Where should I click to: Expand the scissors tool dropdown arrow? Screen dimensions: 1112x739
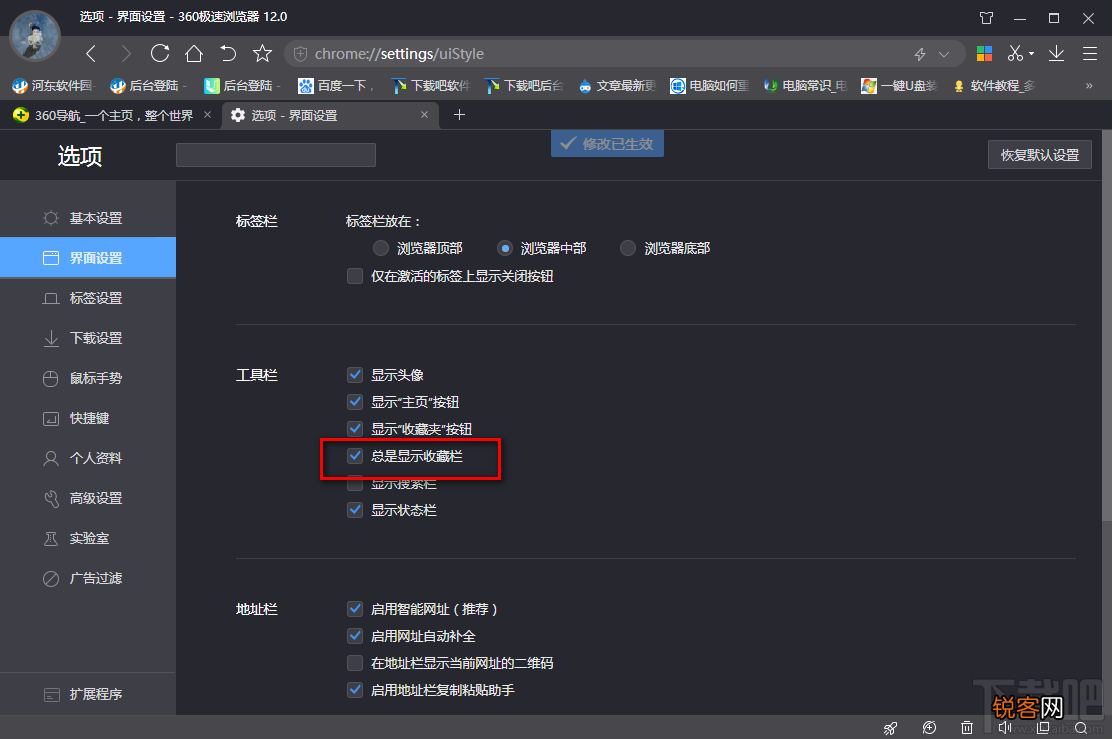(x=1031, y=54)
